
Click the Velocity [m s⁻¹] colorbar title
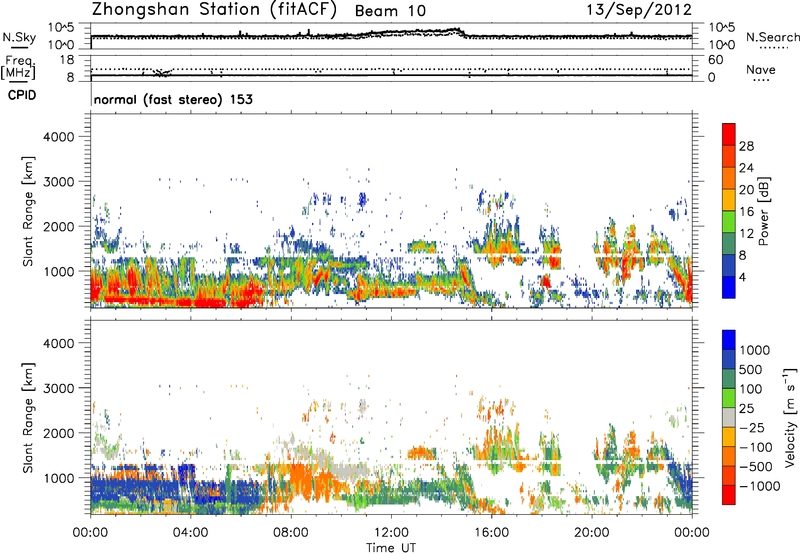pos(790,417)
